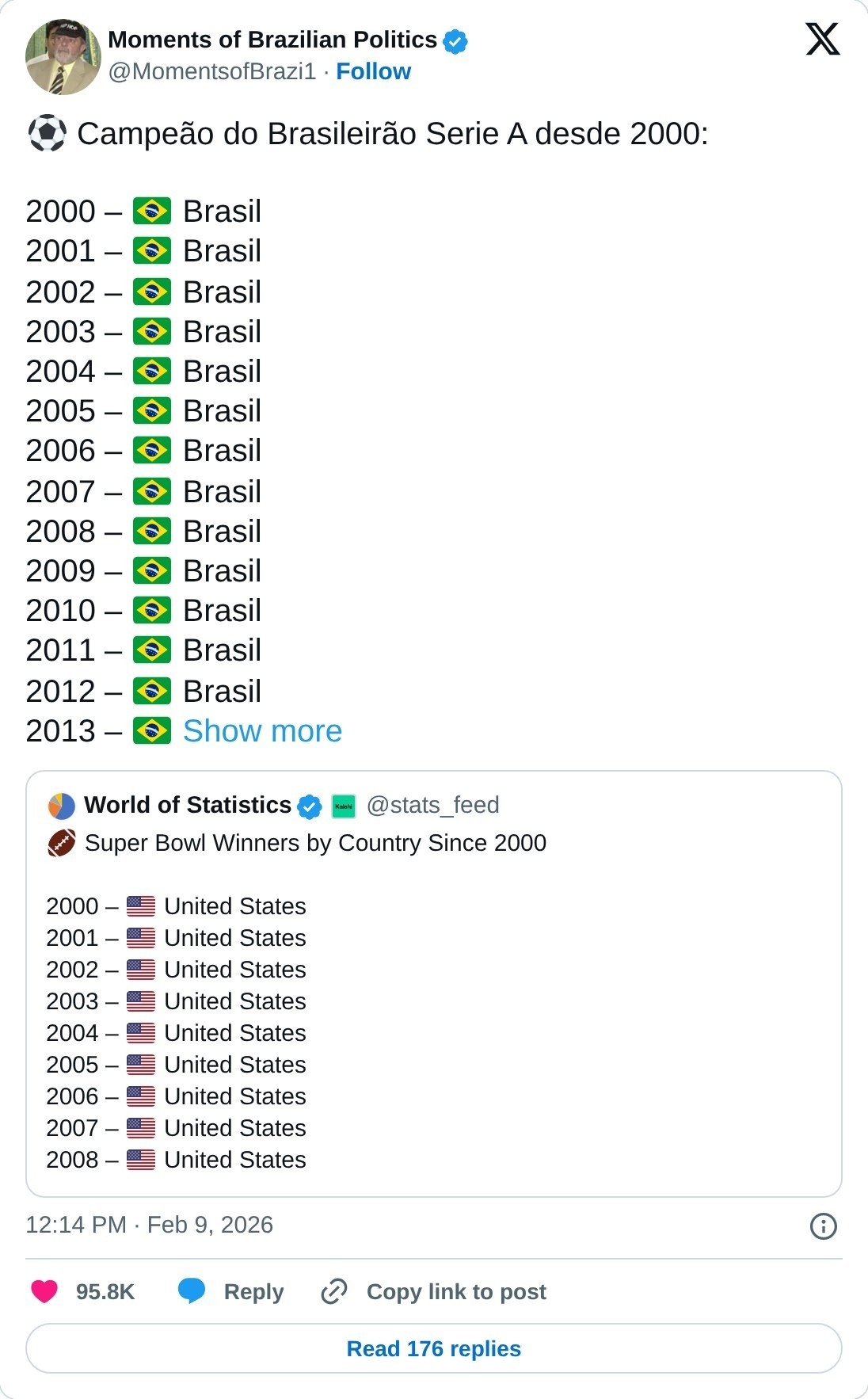Open the Moments of Brazilian Politics profile name
This screenshot has height=1399, width=868.
(x=272, y=40)
